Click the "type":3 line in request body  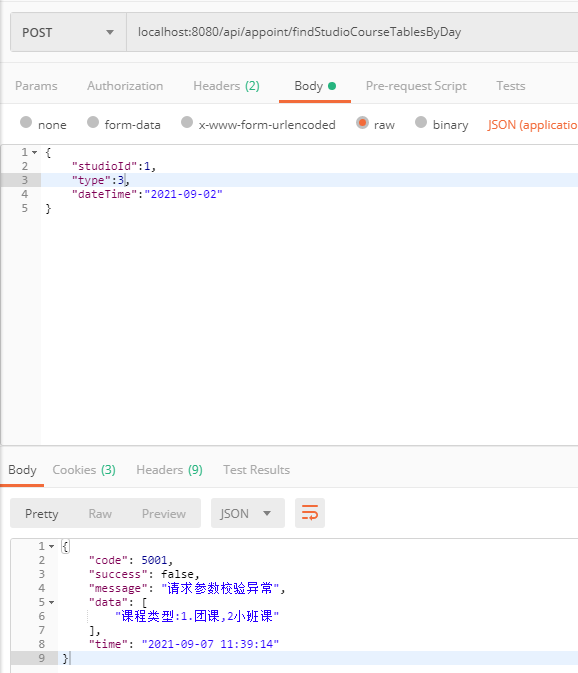pyautogui.click(x=101, y=180)
